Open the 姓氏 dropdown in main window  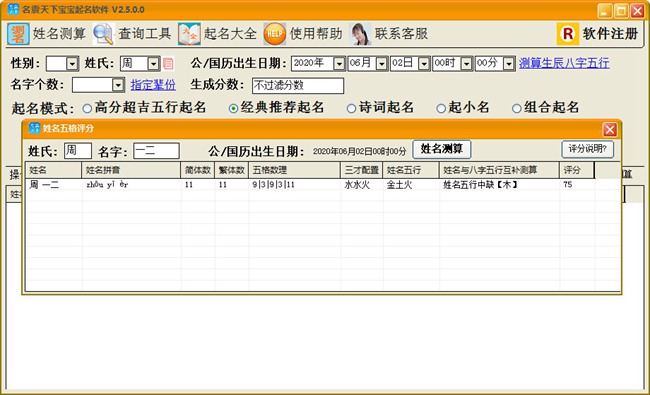coord(153,64)
